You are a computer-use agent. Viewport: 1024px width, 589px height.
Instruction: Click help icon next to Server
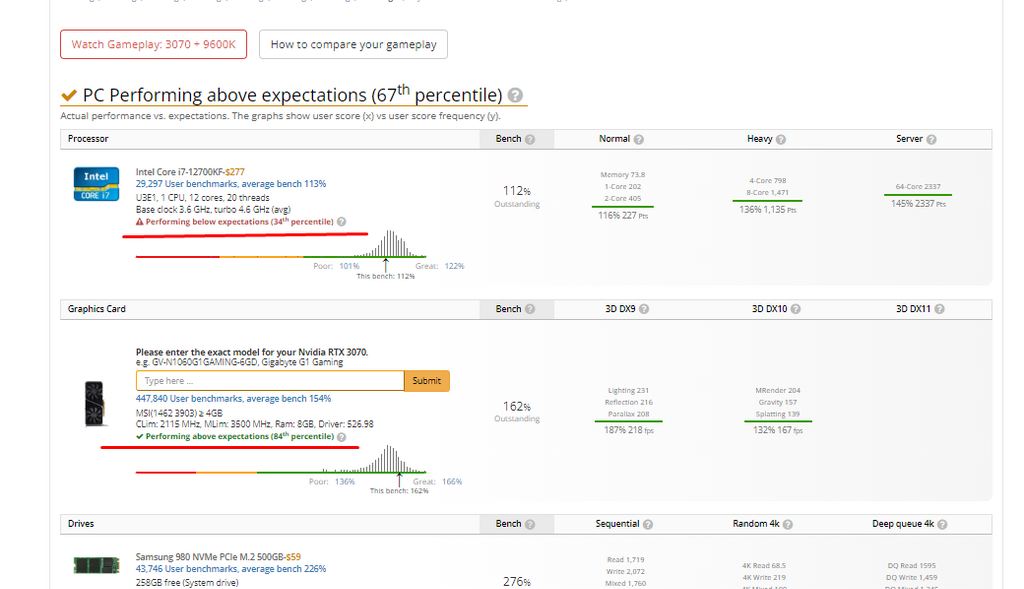click(931, 139)
